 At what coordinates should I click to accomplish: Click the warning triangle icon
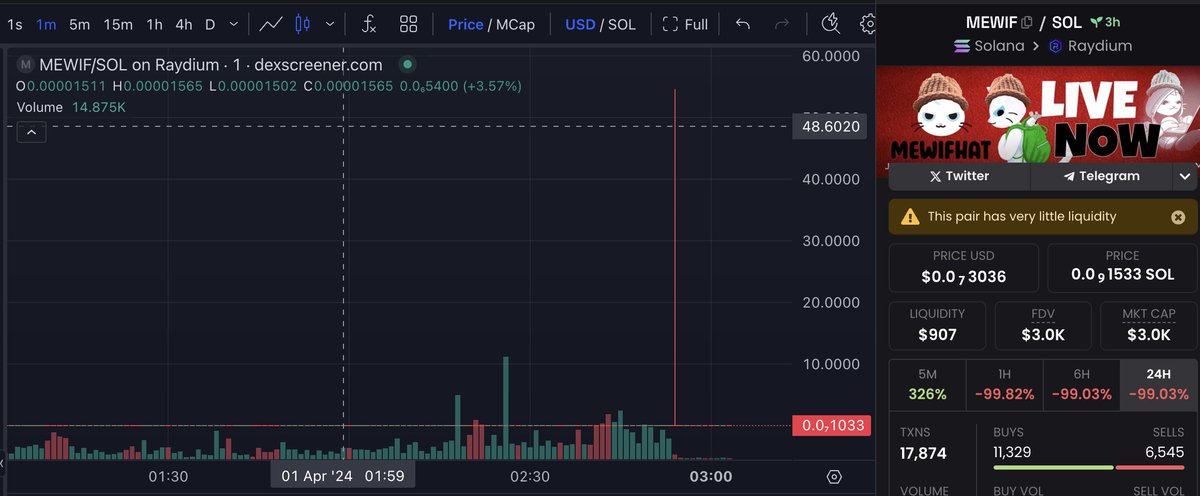(x=910, y=216)
